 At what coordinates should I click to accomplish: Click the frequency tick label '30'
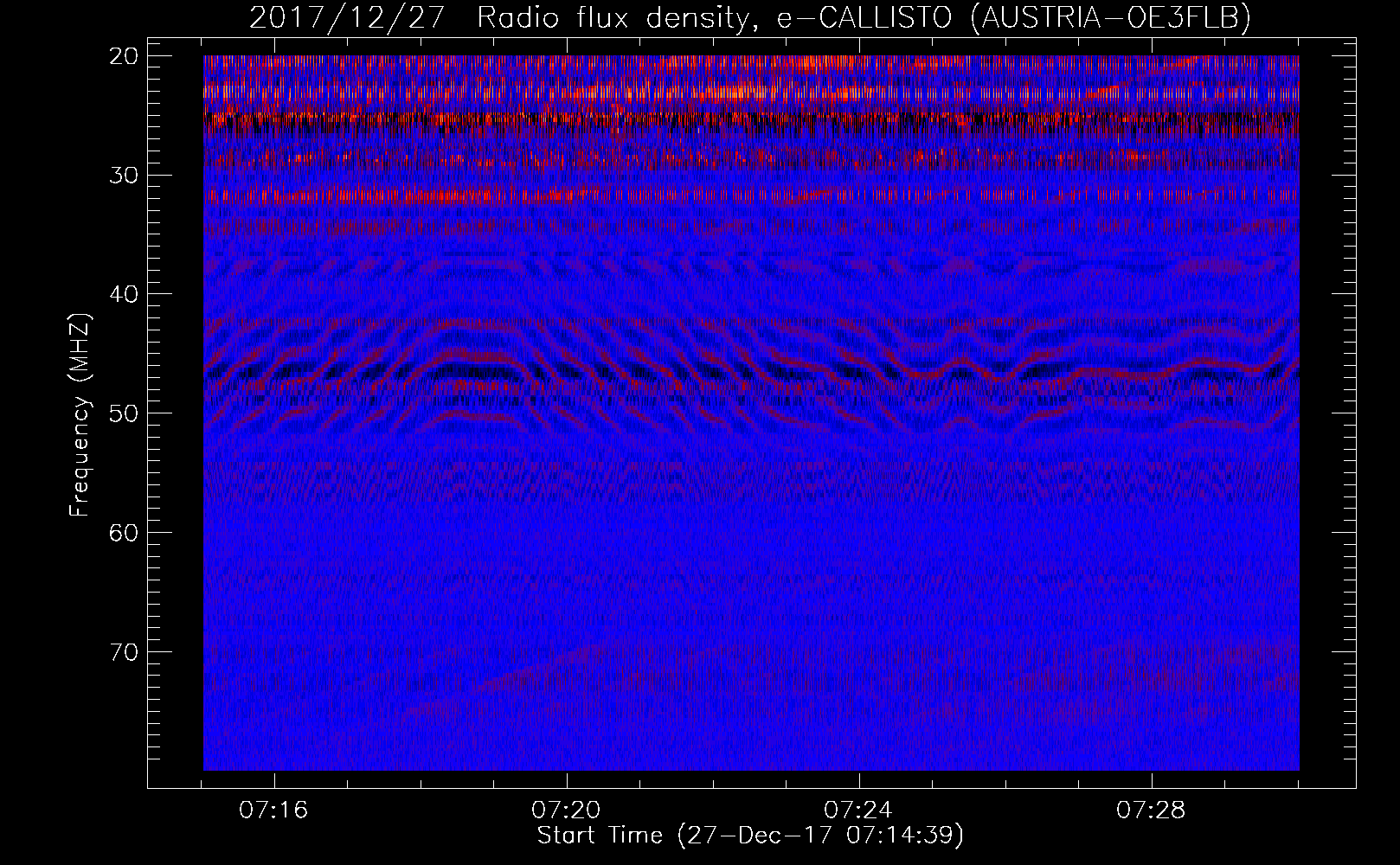(124, 175)
